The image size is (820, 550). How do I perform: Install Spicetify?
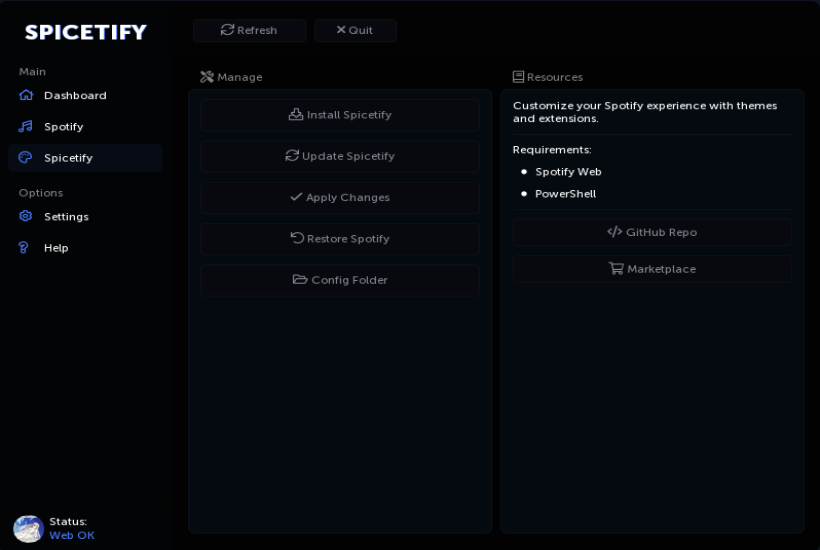point(340,114)
